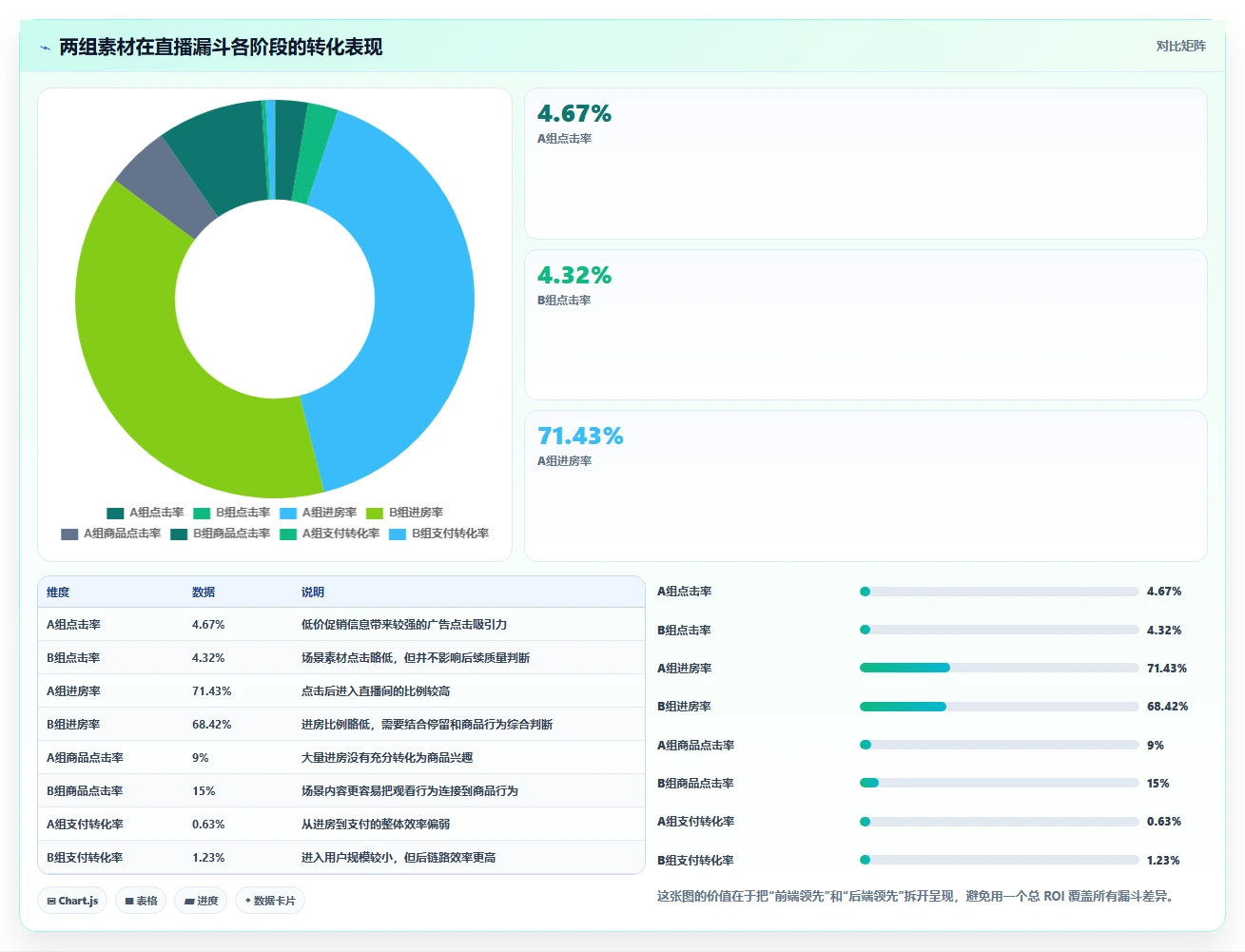Click the Chart.js tag chip
This screenshot has width=1245, height=952.
point(72,901)
